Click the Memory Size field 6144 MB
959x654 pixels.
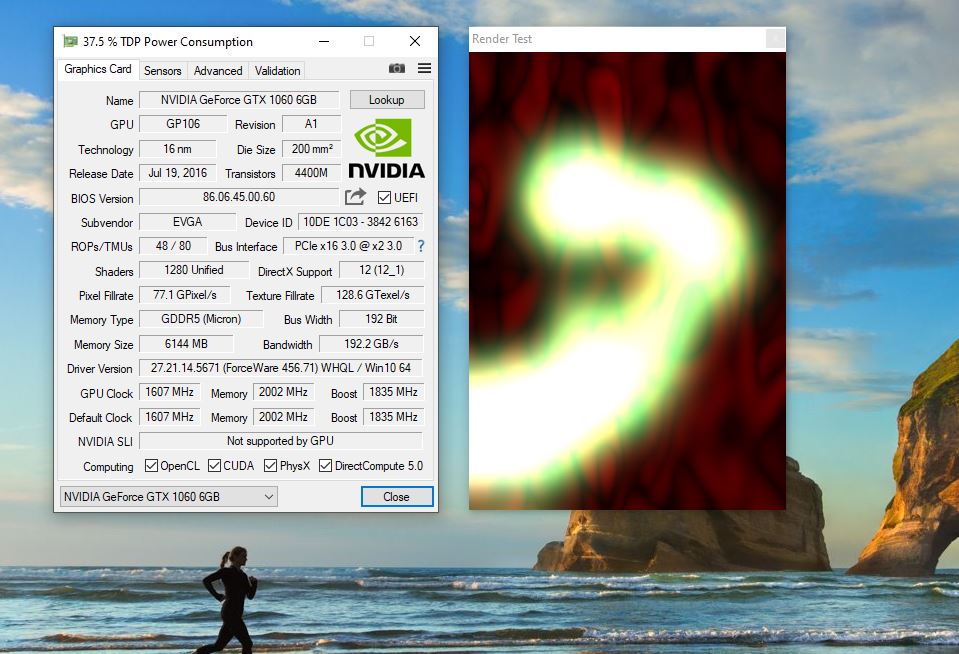[x=186, y=344]
